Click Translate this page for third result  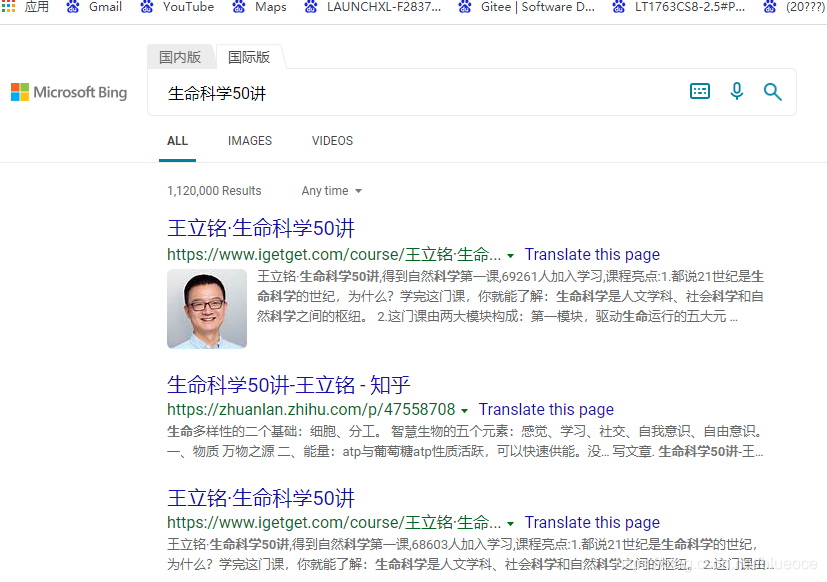click(592, 522)
